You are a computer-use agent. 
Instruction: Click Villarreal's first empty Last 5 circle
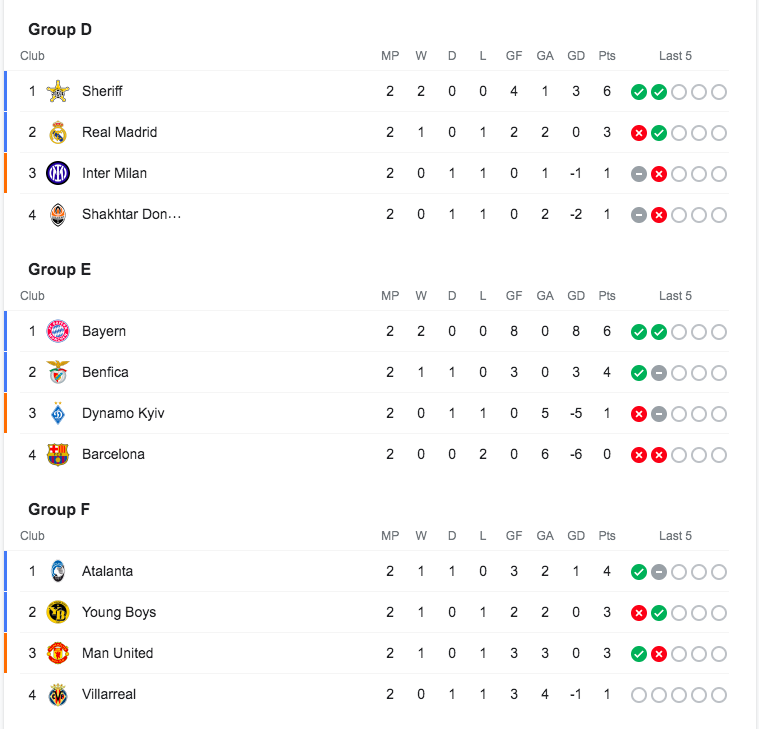click(638, 695)
